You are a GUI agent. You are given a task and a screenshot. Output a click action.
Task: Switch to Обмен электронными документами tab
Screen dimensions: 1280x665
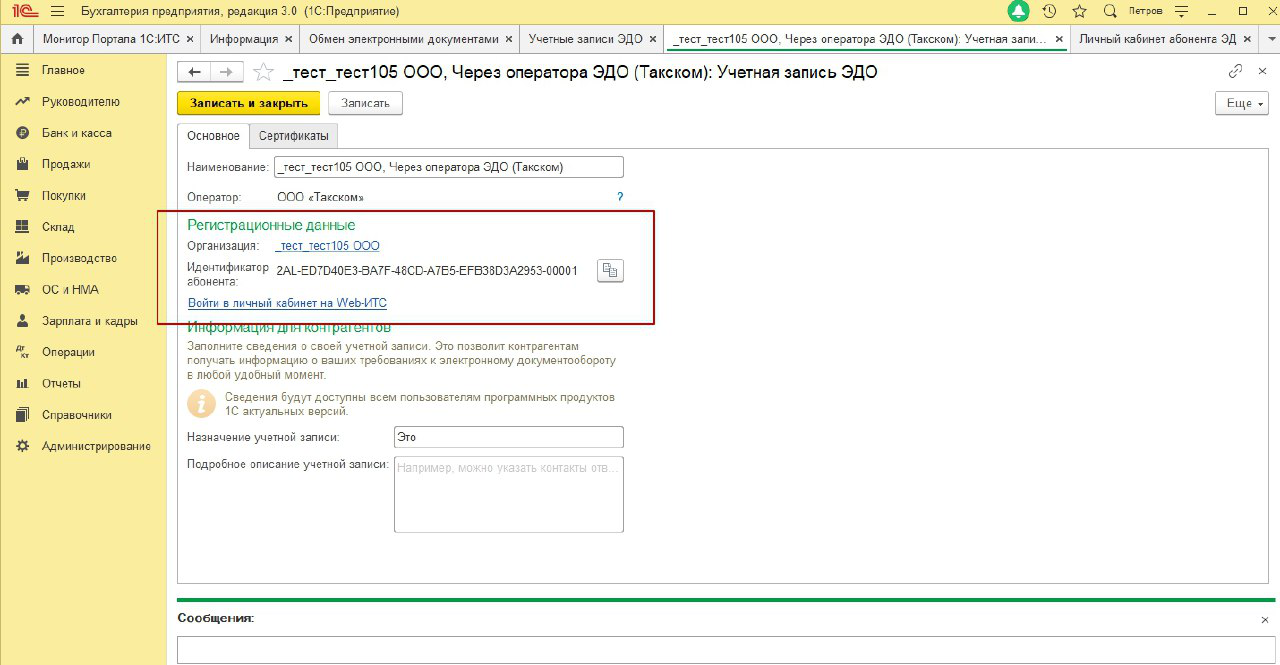pos(404,39)
